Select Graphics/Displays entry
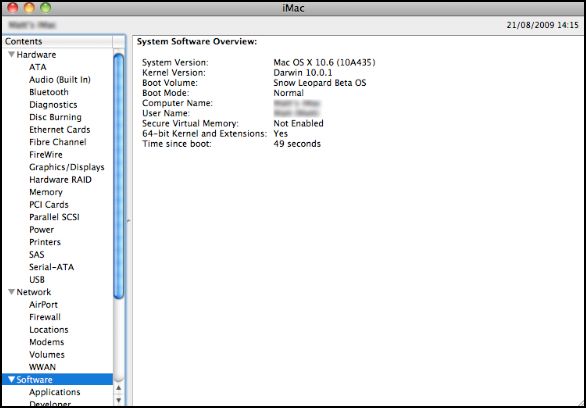The height and width of the screenshot is (408, 586). [67, 167]
